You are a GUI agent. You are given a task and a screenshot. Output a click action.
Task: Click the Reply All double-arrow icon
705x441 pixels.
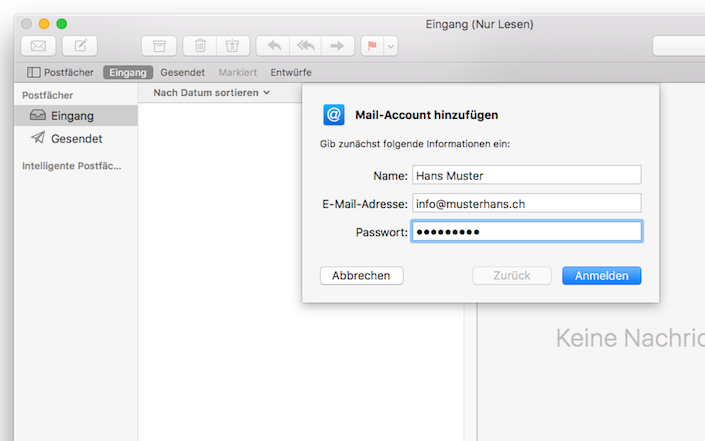tap(305, 45)
